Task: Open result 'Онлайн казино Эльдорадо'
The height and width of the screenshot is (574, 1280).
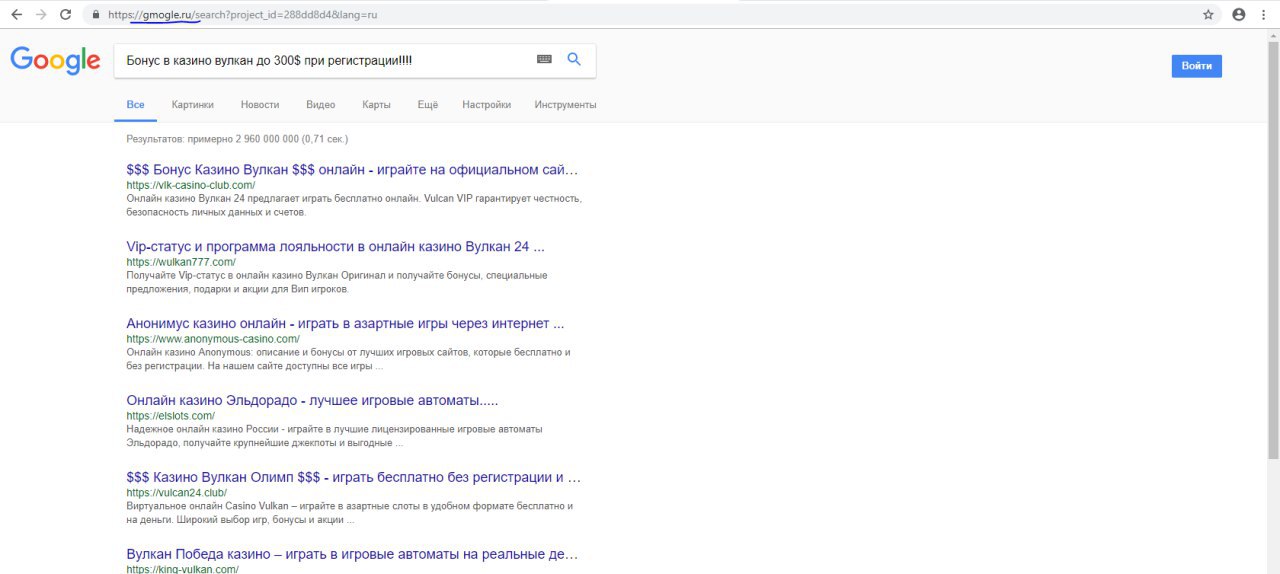Action: click(x=312, y=400)
